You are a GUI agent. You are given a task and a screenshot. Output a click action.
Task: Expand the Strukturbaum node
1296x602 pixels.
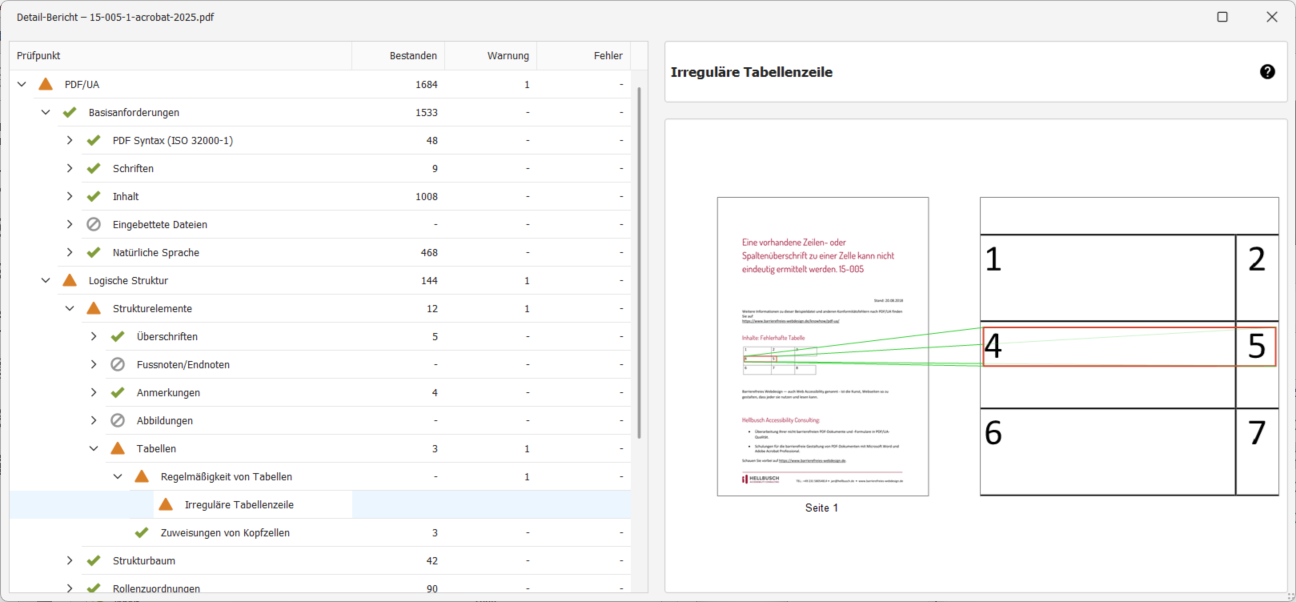(x=70, y=561)
